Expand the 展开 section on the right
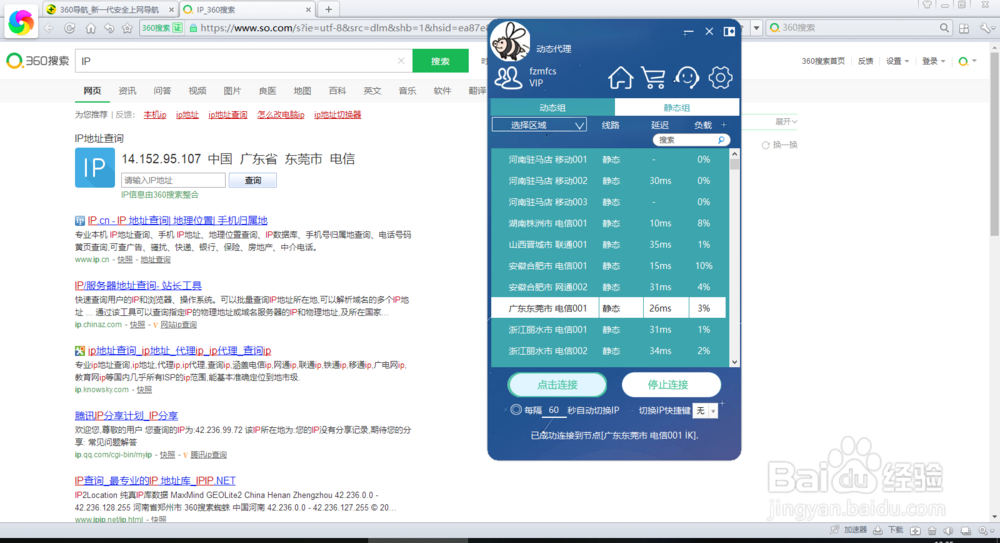The image size is (1000, 543). coord(786,121)
